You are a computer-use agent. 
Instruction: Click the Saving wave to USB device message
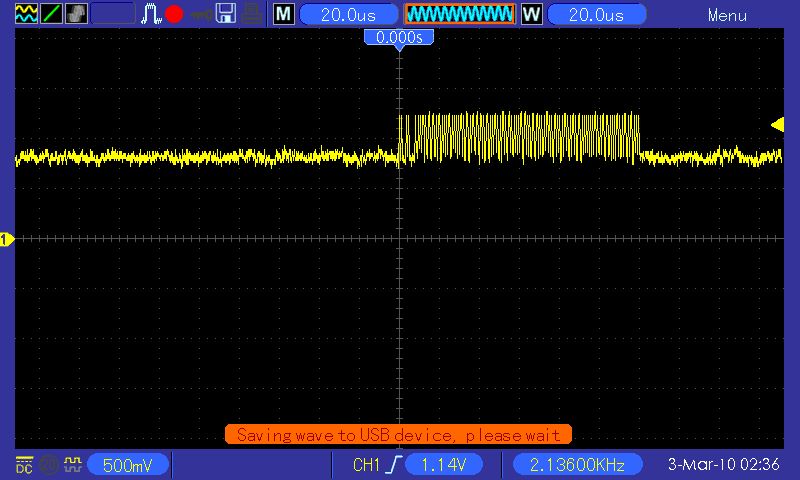pos(398,435)
